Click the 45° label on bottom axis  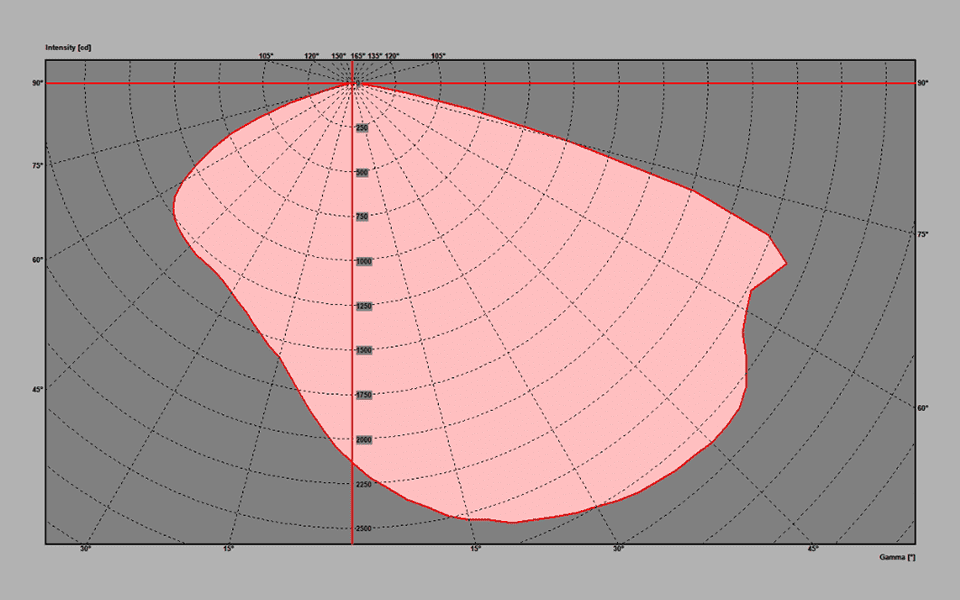(813, 549)
